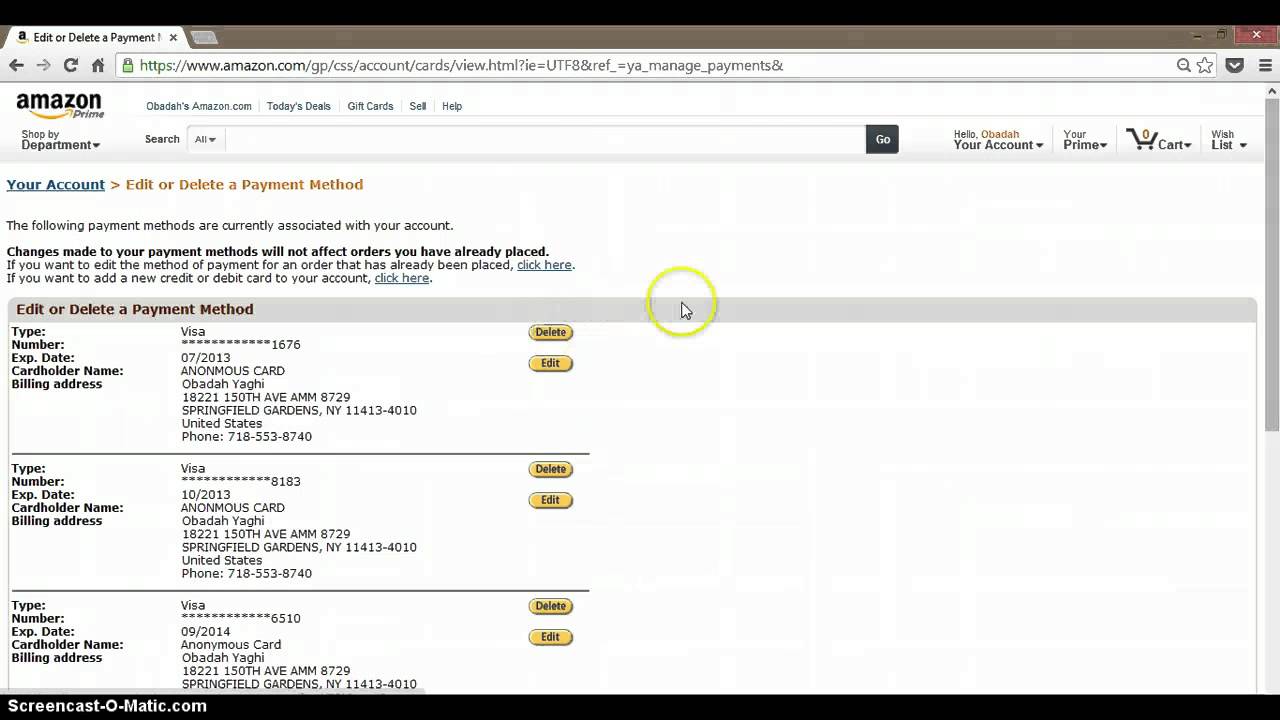Viewport: 1280px width, 720px height.
Task: Click the scrollbar up arrow
Action: click(1272, 91)
